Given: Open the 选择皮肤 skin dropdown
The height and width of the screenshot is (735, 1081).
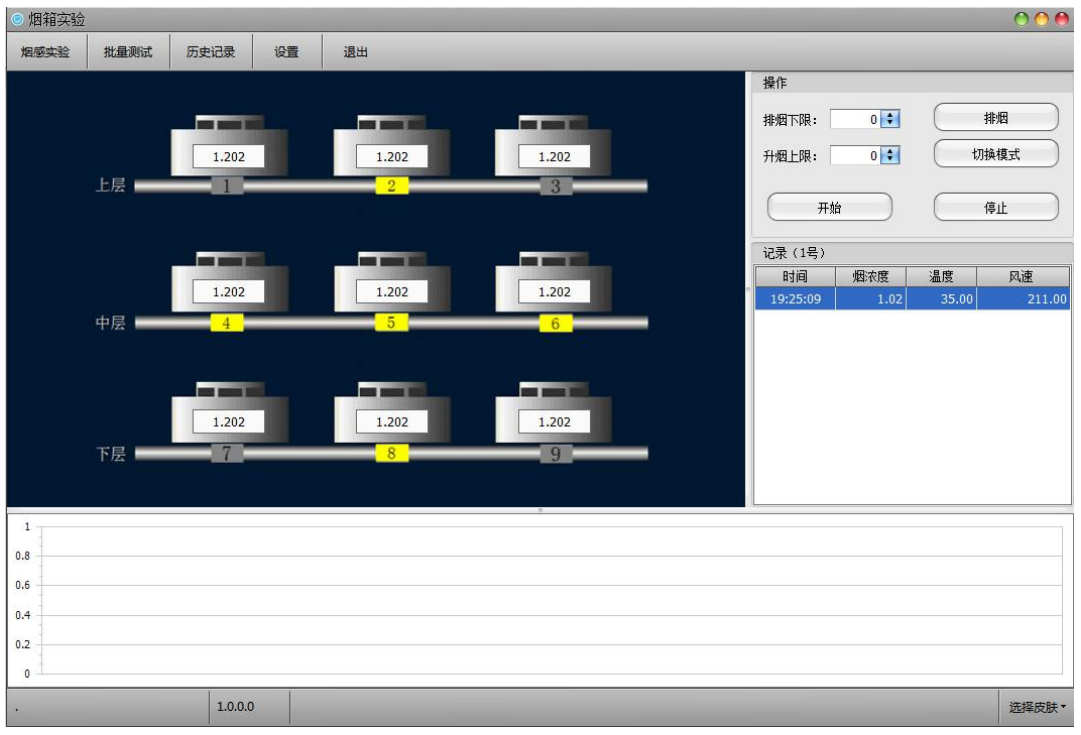Looking at the screenshot, I should pyautogui.click(x=1037, y=707).
